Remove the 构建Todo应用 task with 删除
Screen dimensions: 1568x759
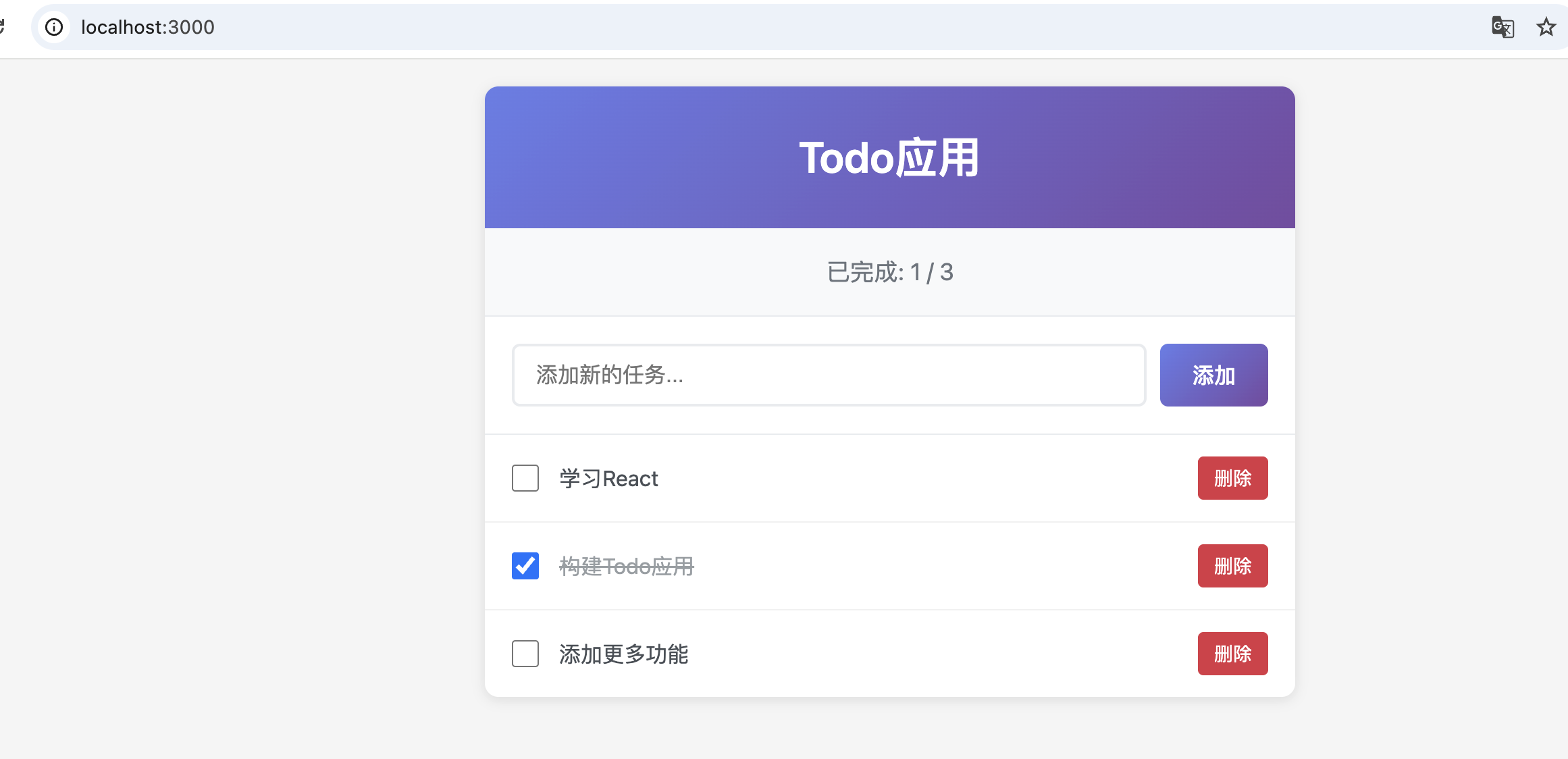click(x=1232, y=566)
